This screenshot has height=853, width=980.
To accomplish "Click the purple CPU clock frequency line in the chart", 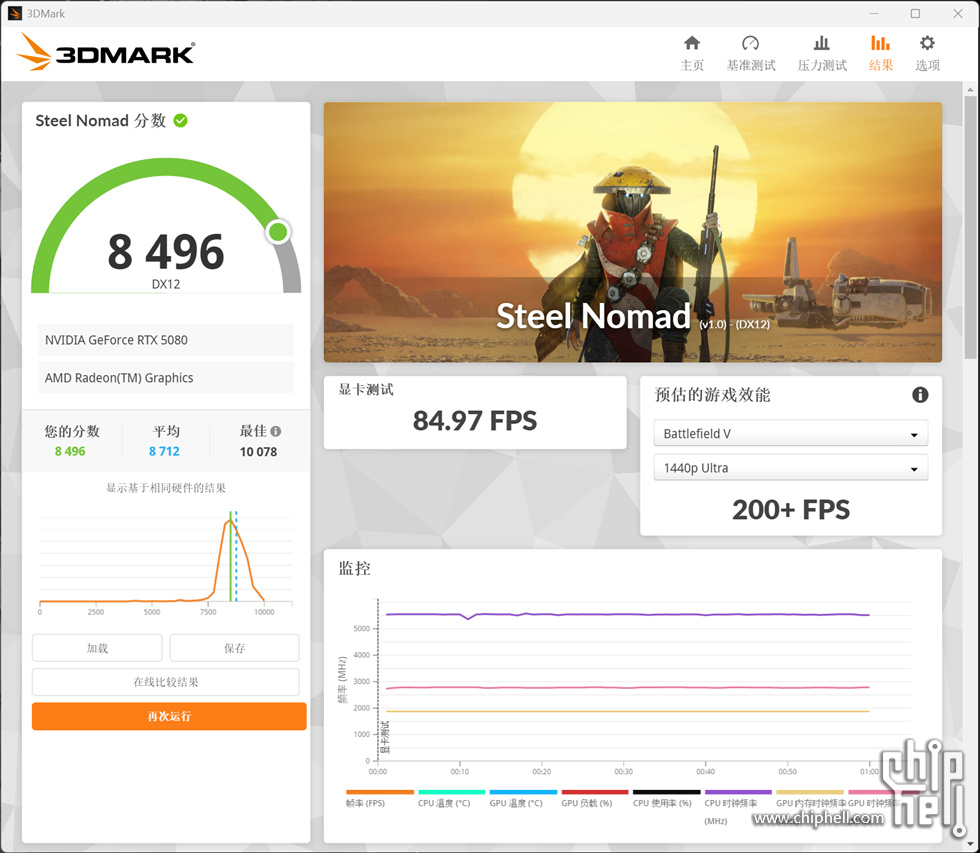I will pyautogui.click(x=627, y=615).
